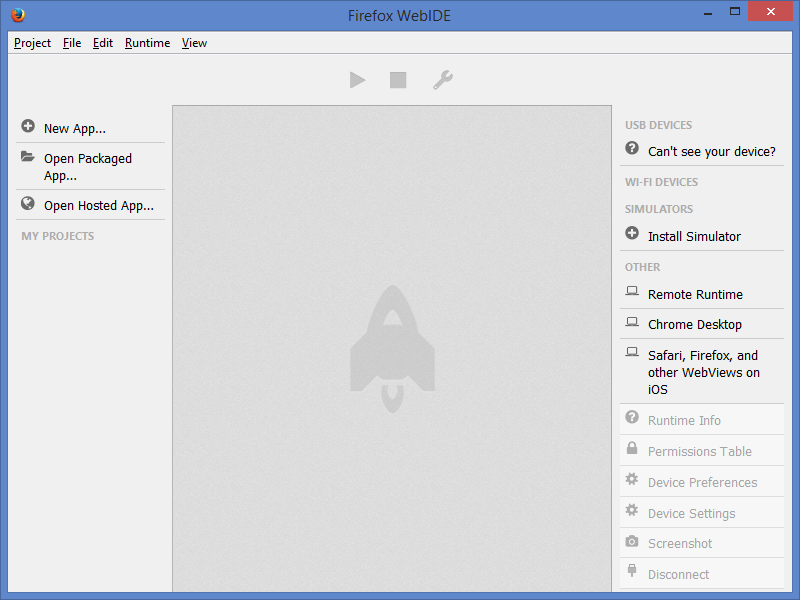Click the Disconnect entry
800x600 pixels.
[x=702, y=574]
